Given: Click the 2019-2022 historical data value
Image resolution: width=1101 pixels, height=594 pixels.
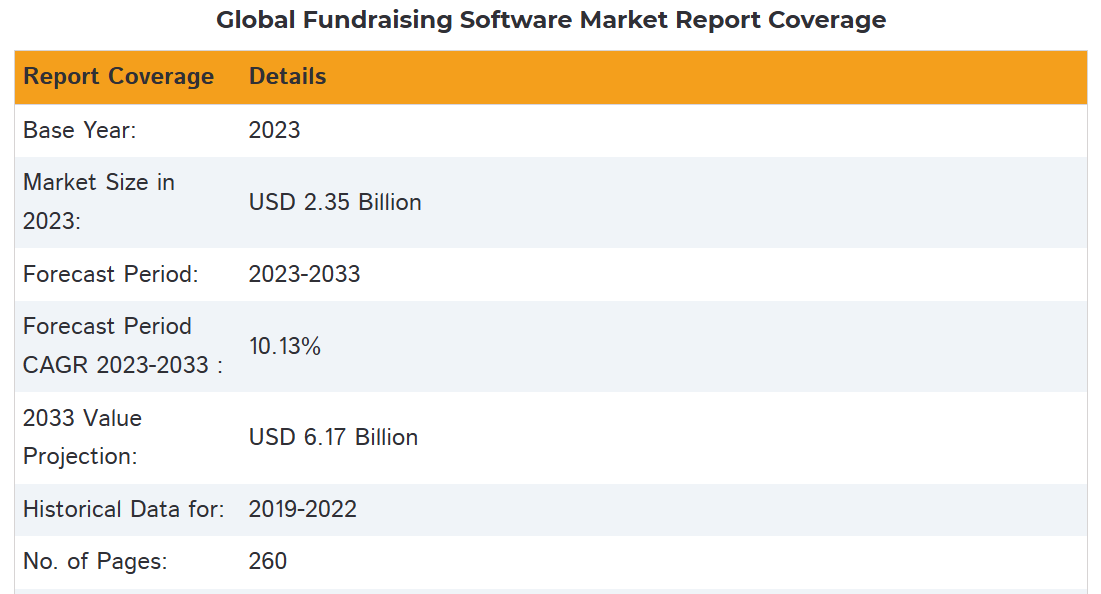Looking at the screenshot, I should [302, 509].
